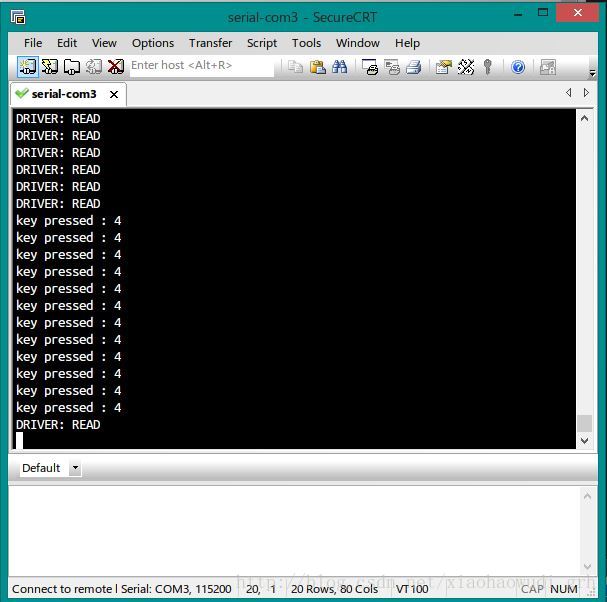Click the Find binoculars icon

tap(340, 67)
